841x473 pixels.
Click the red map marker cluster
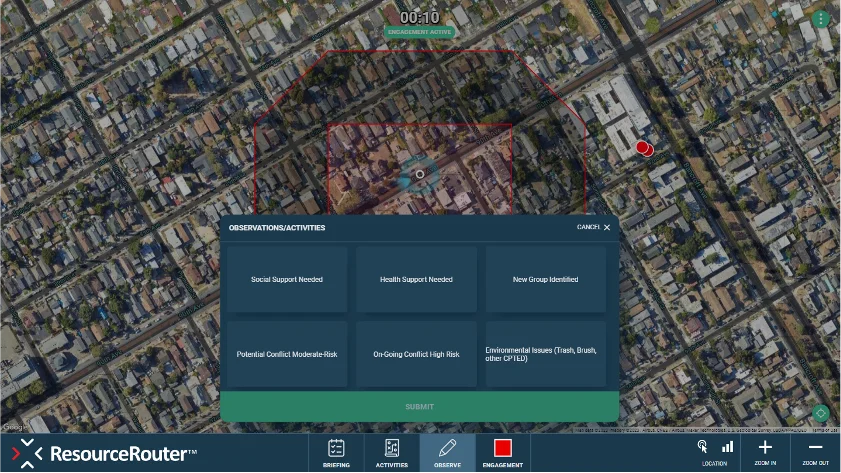(644, 148)
